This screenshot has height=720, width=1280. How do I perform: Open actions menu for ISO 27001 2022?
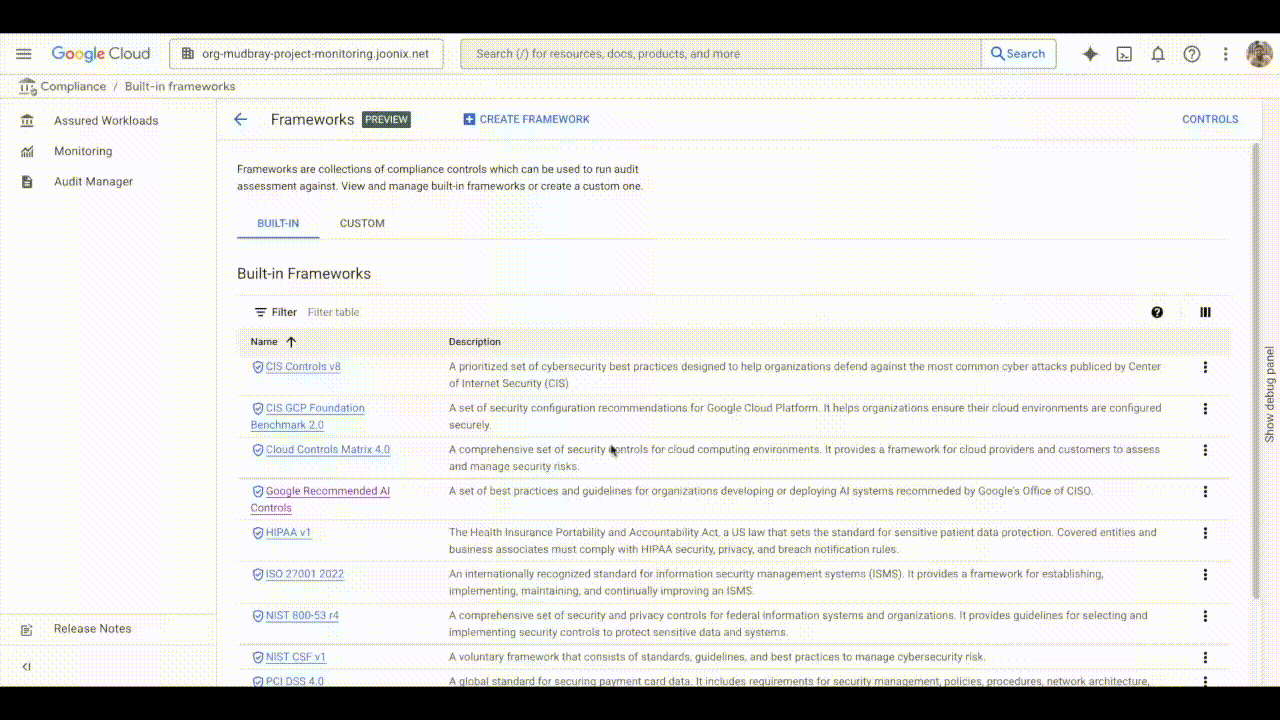[x=1205, y=574]
